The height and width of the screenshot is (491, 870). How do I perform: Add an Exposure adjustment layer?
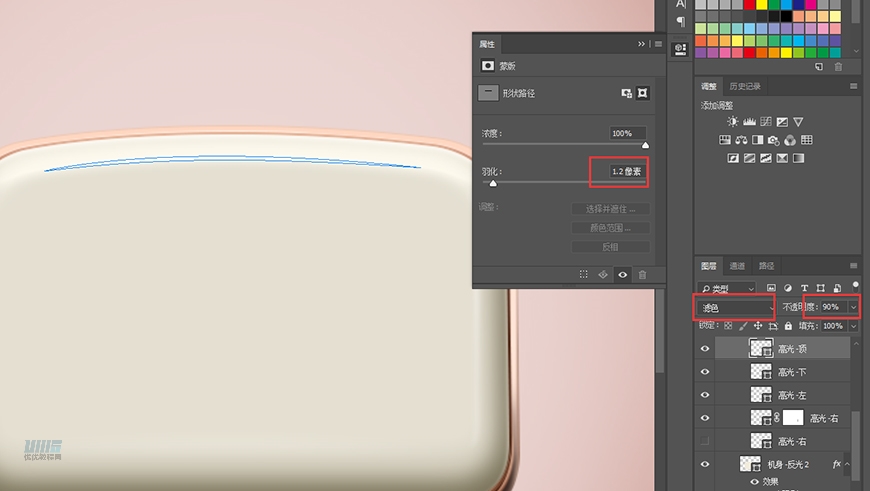tap(782, 122)
